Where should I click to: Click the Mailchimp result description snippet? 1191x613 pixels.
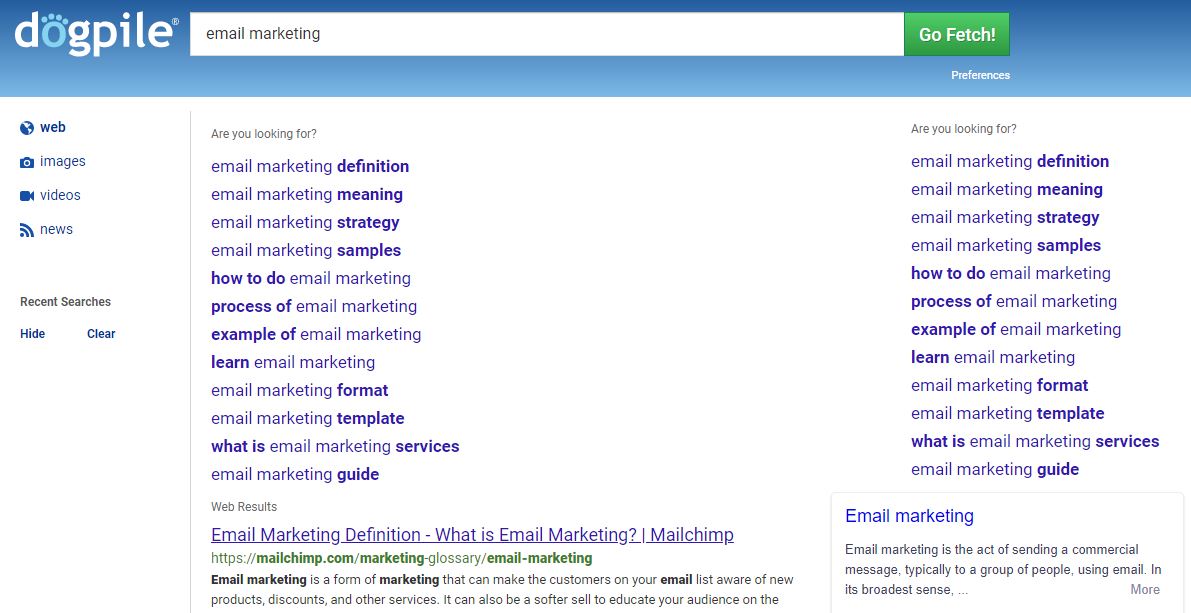502,589
